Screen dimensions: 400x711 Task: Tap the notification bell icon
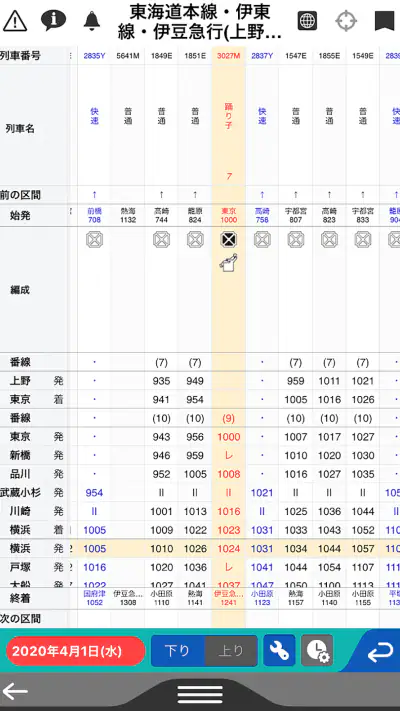(x=92, y=21)
